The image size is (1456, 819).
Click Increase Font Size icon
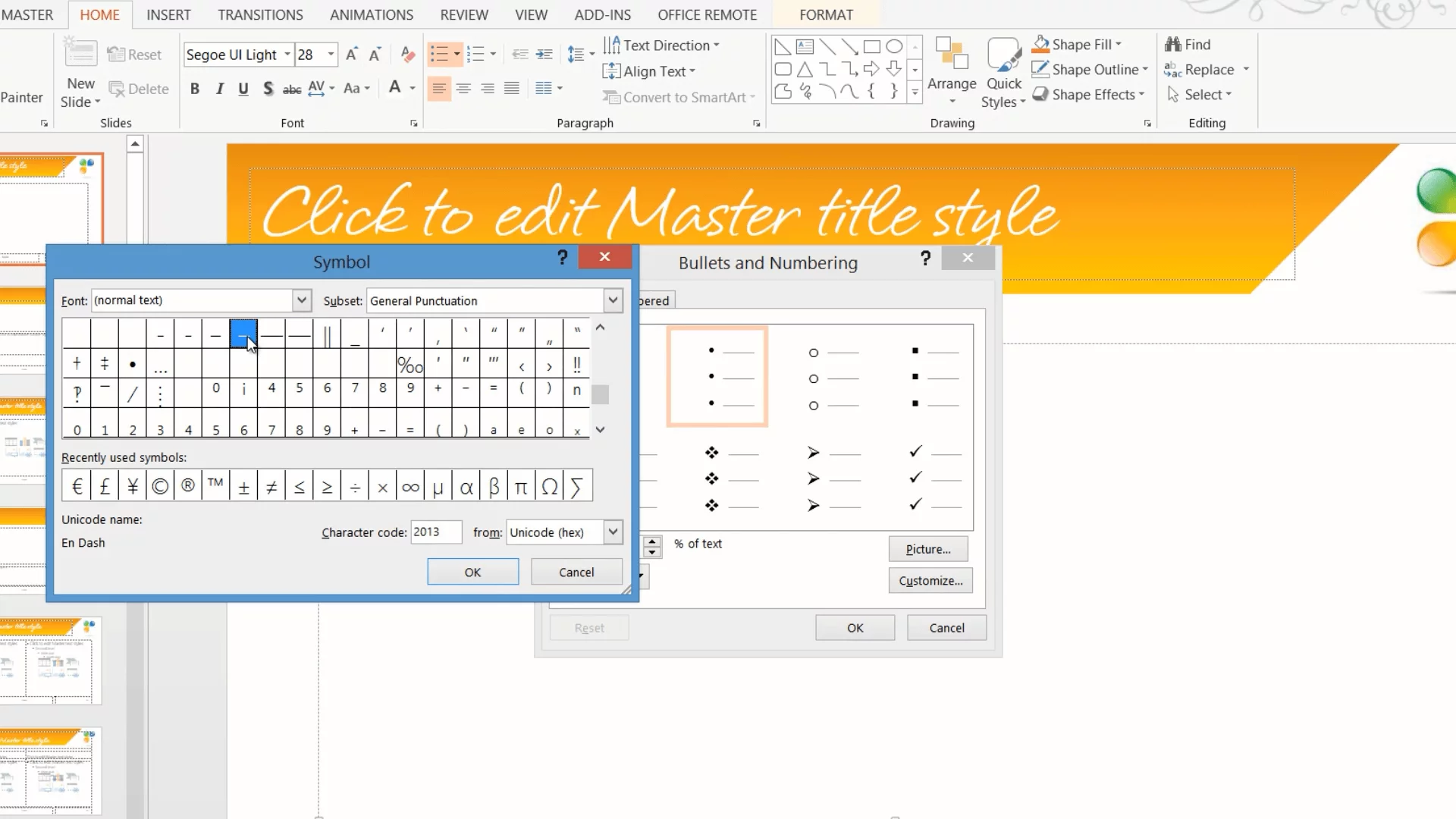tap(351, 55)
